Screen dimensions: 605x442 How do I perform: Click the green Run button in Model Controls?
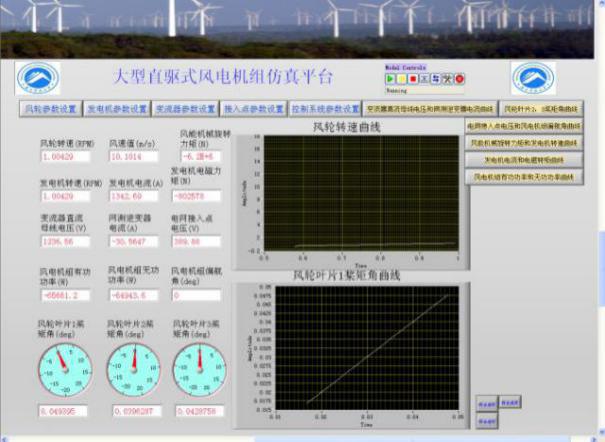390,78
